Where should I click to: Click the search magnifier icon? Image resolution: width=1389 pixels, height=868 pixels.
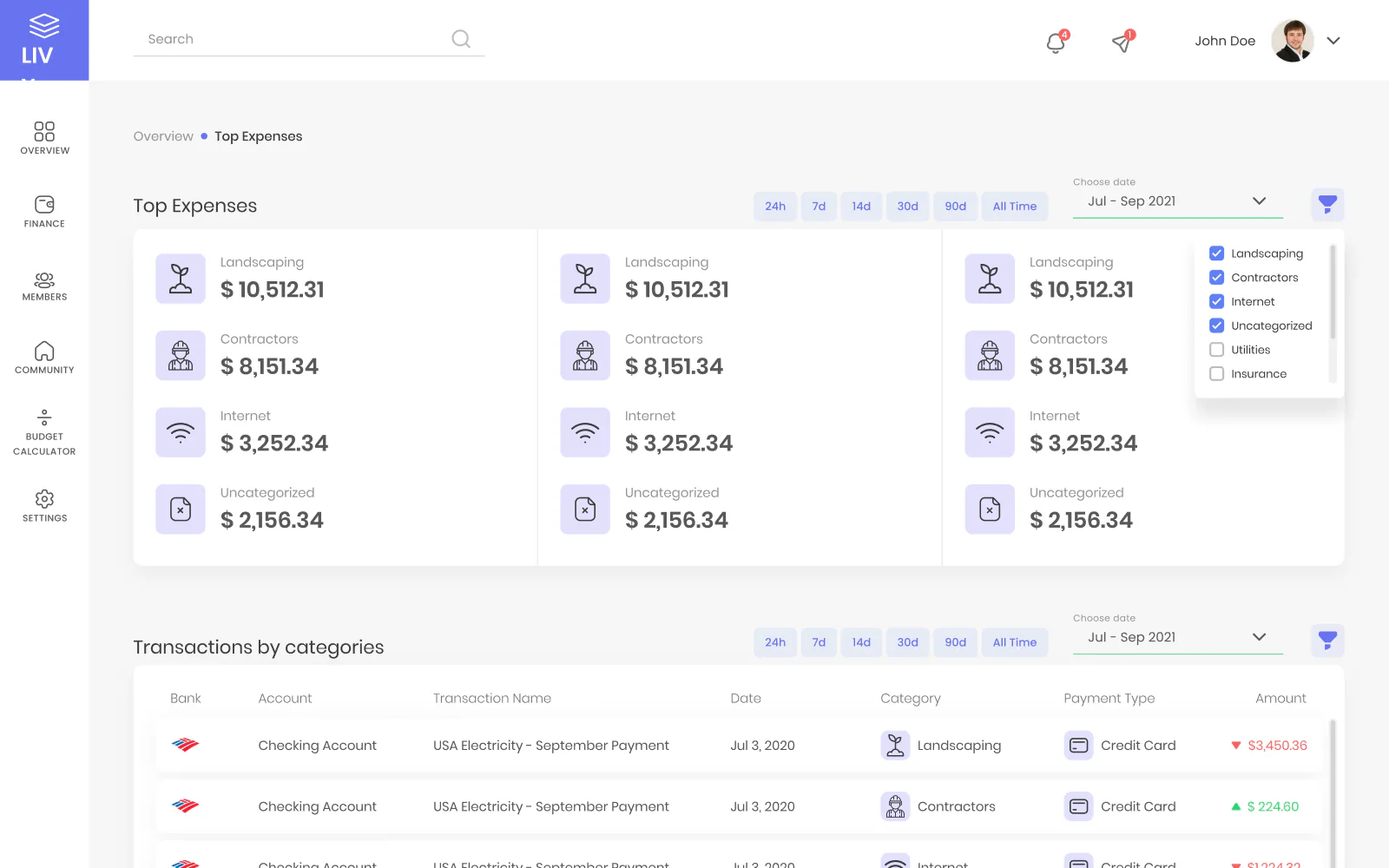point(461,39)
